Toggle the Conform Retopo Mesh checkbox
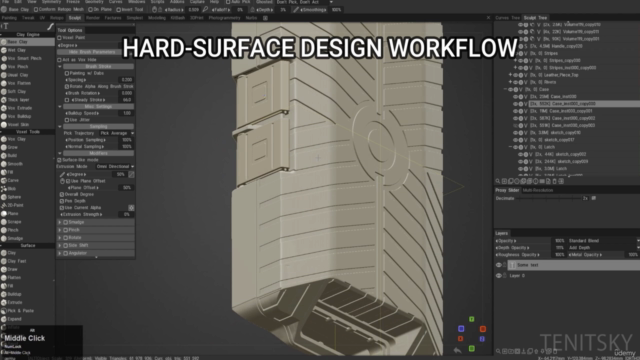The image size is (640, 360). point(36,9)
